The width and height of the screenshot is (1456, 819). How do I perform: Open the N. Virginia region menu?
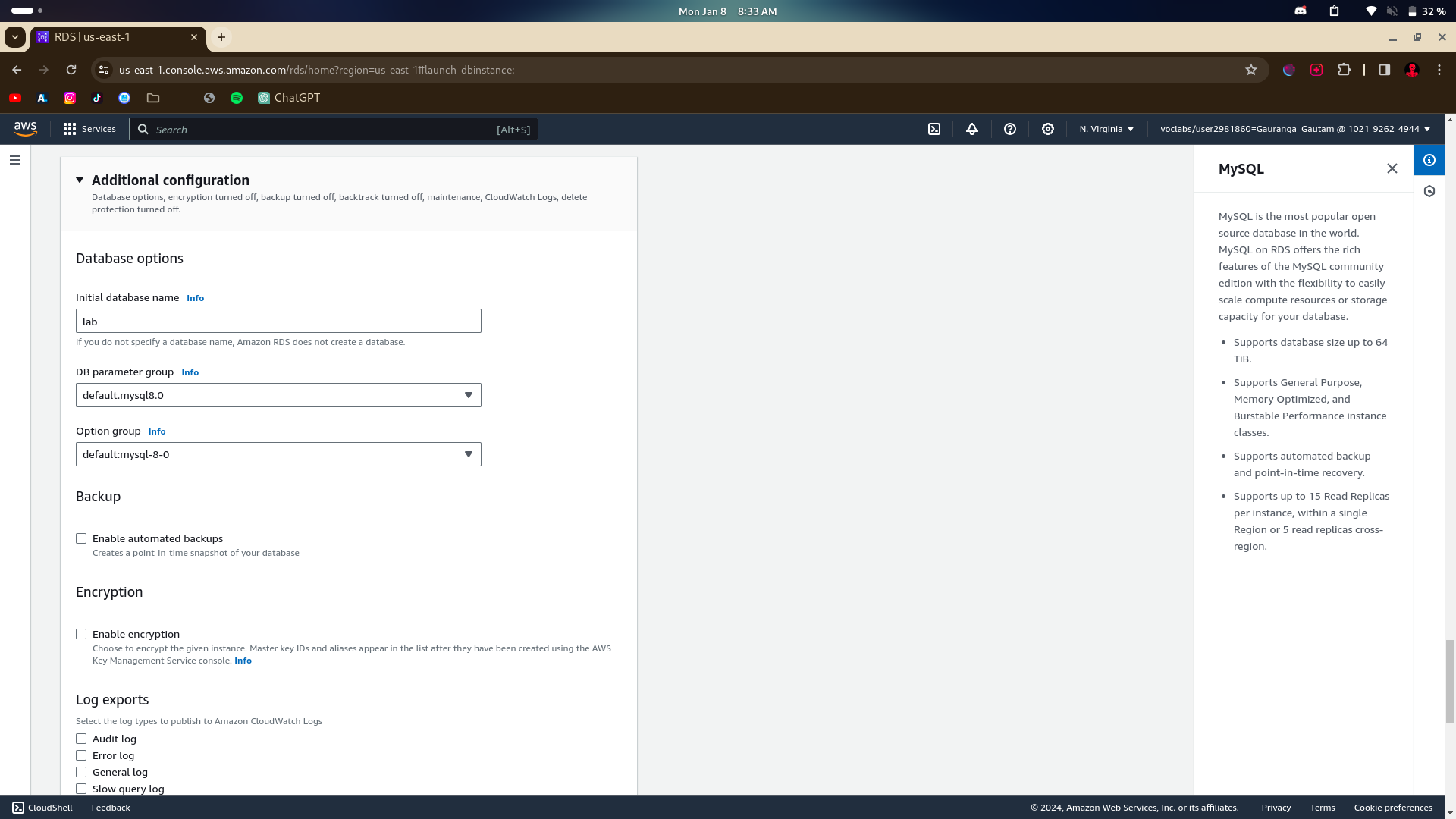coord(1106,129)
